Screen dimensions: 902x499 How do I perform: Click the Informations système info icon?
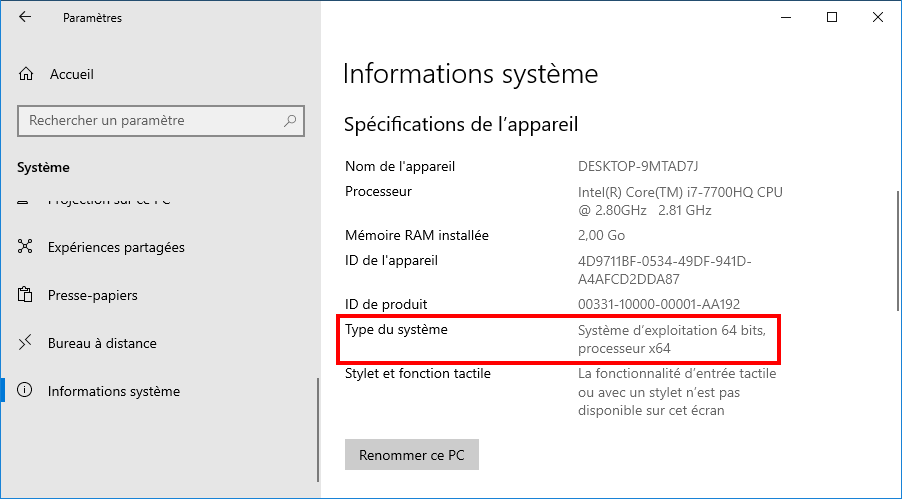click(x=27, y=391)
